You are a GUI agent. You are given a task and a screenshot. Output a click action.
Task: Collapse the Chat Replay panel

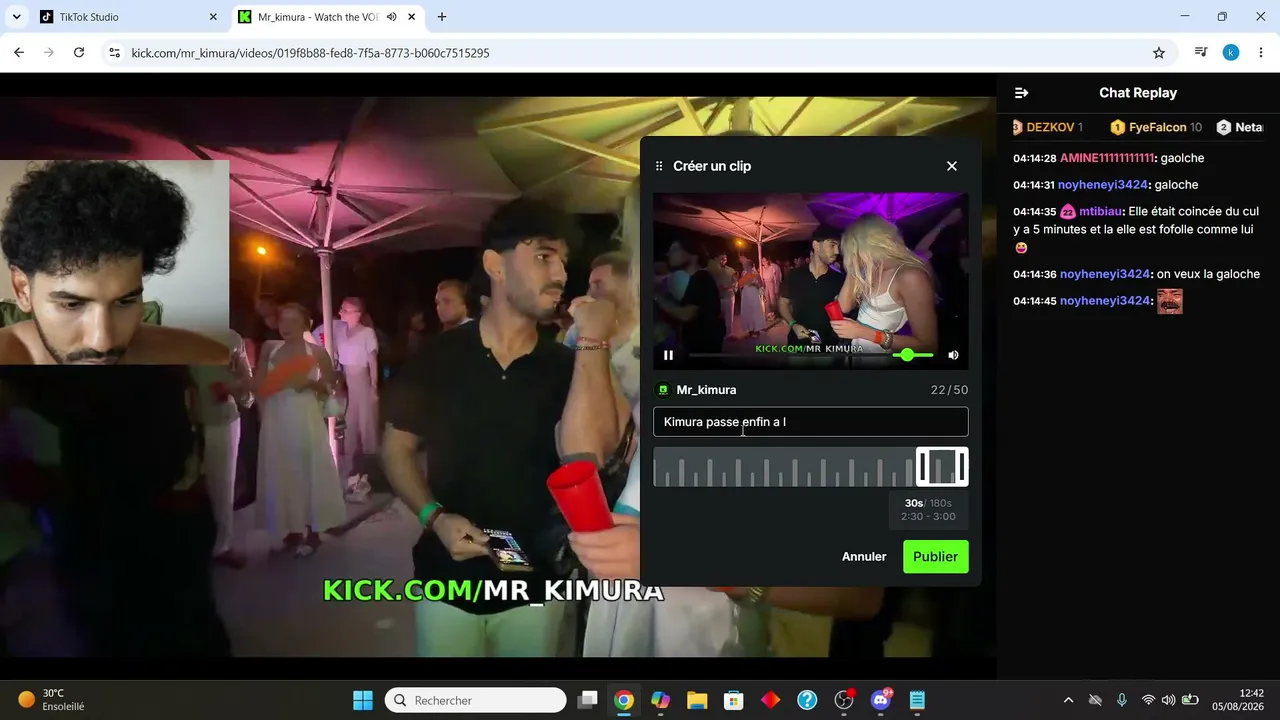tap(1021, 93)
